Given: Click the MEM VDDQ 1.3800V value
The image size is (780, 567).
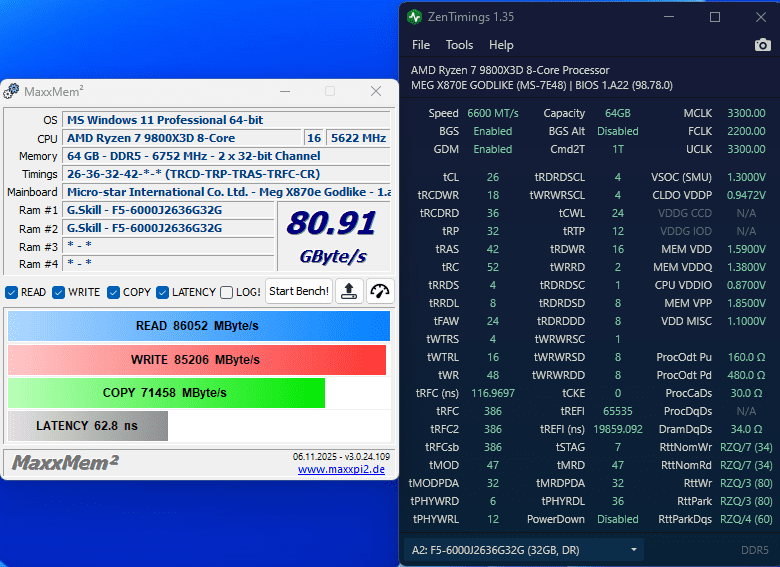Looking at the screenshot, I should [x=746, y=267].
